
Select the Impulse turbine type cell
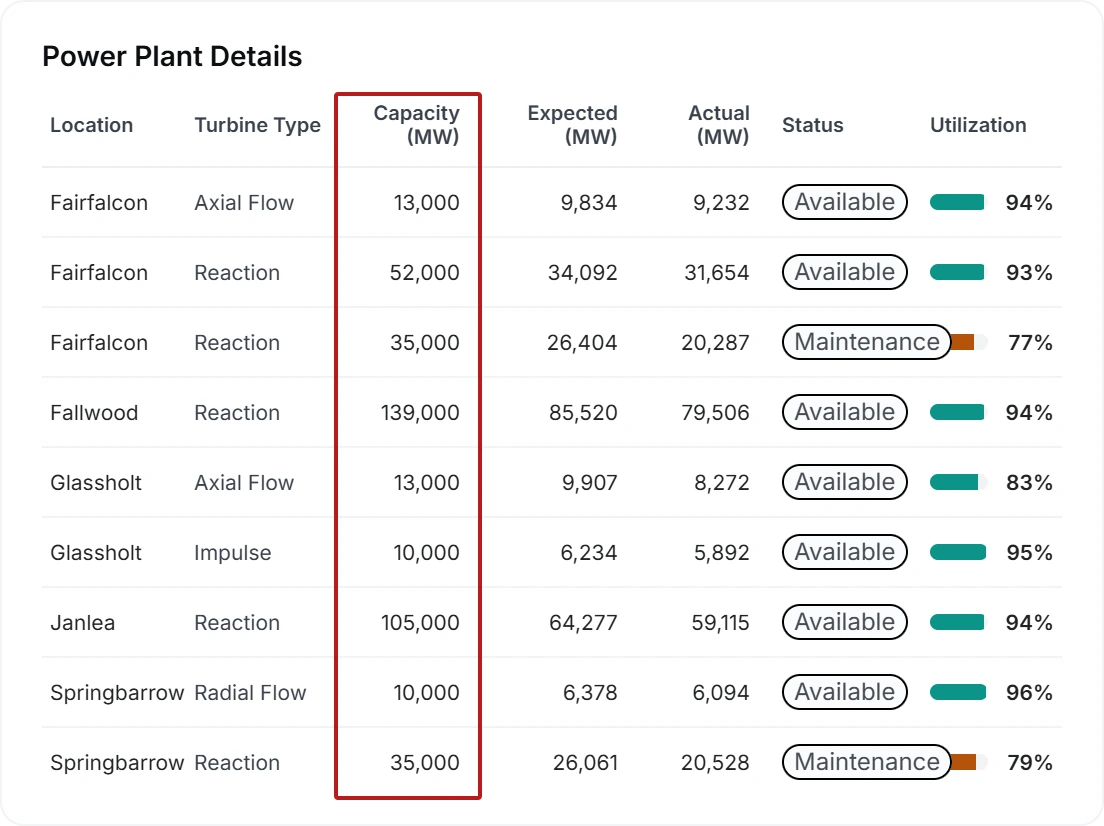[x=232, y=553]
